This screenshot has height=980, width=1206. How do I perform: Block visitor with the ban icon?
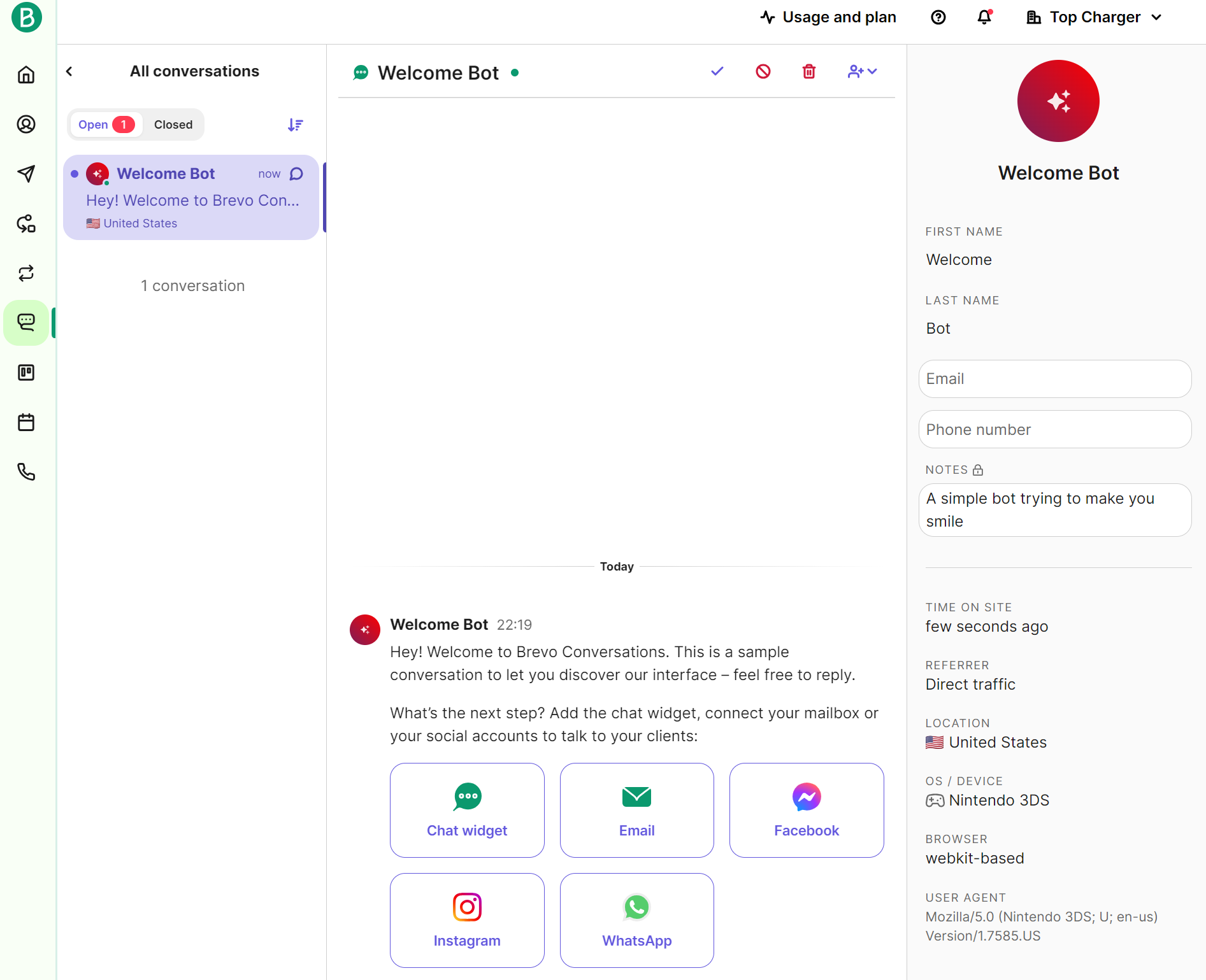click(763, 71)
